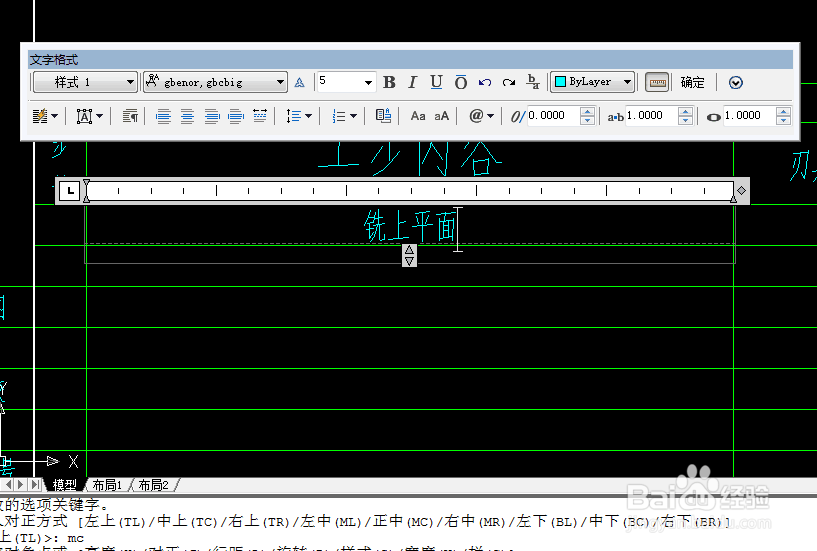Screen dimensions: 817x551
Task: Click 确定 to confirm text
Action: [x=692, y=82]
